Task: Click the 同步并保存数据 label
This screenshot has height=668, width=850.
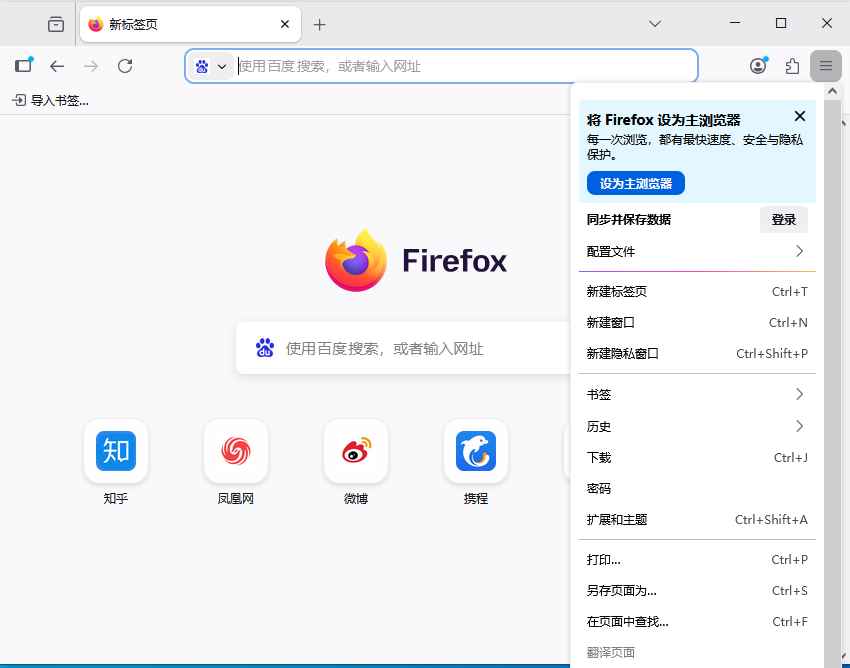Action: 629,220
